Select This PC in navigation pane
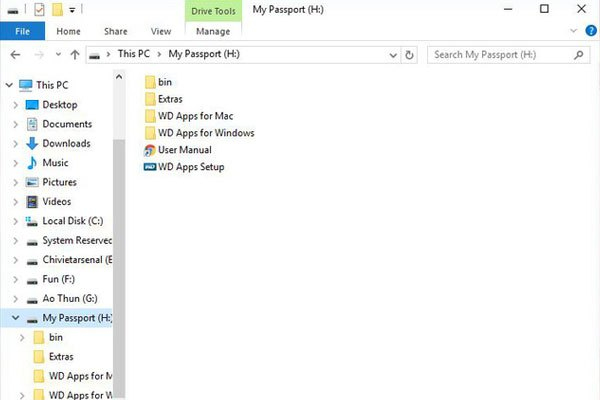This screenshot has height=400, width=600. tap(52, 85)
